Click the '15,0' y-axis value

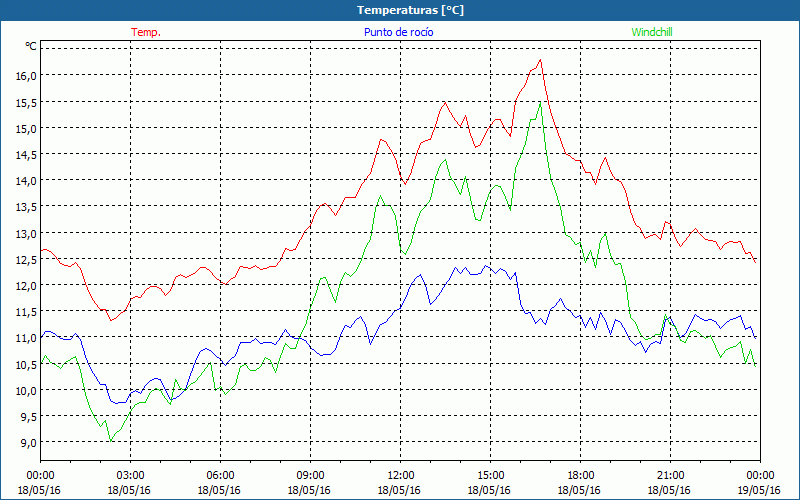[x=27, y=128]
